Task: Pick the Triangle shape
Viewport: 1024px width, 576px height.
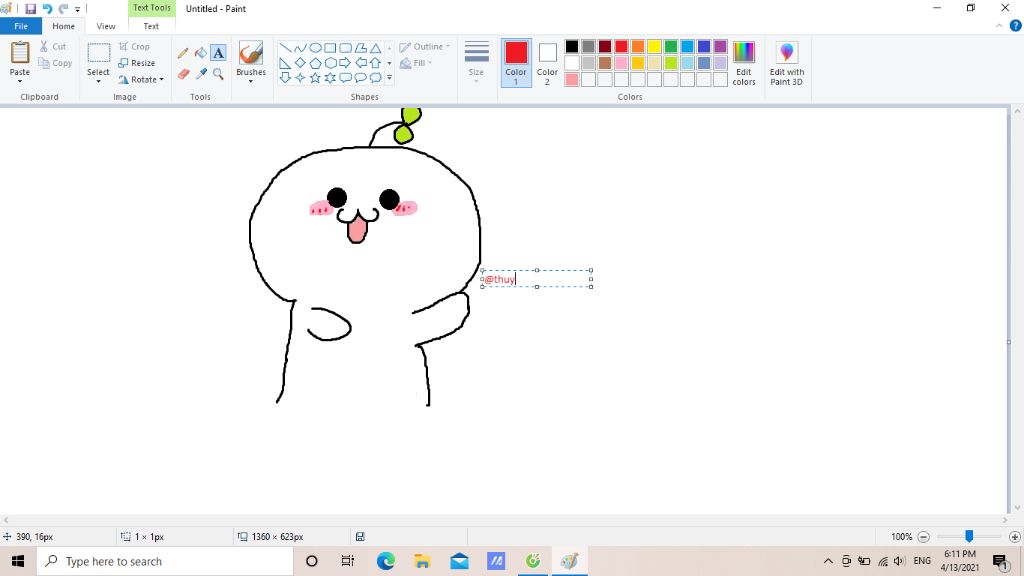Action: (x=375, y=48)
